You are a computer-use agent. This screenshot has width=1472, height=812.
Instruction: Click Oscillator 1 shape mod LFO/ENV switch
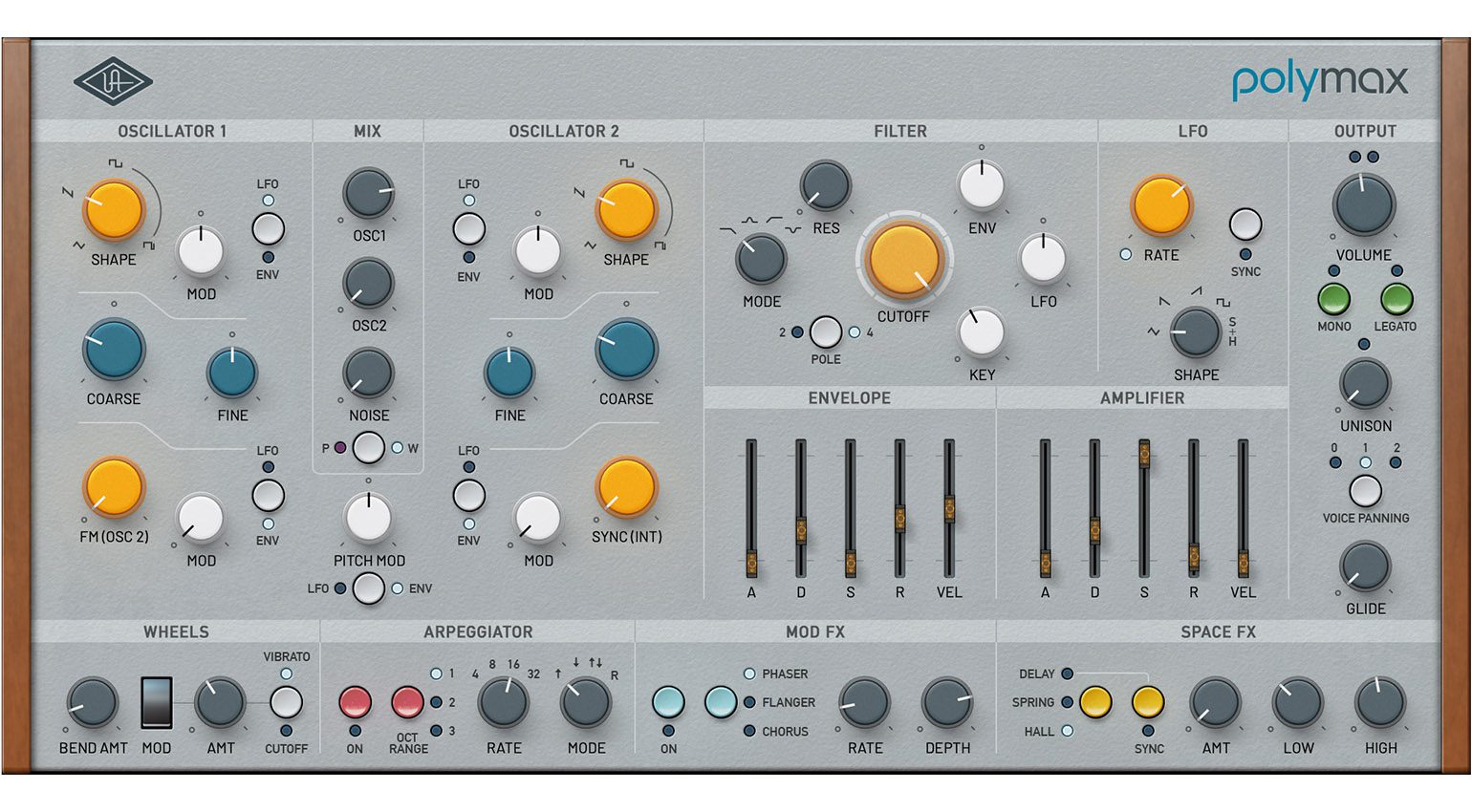pyautogui.click(x=268, y=229)
